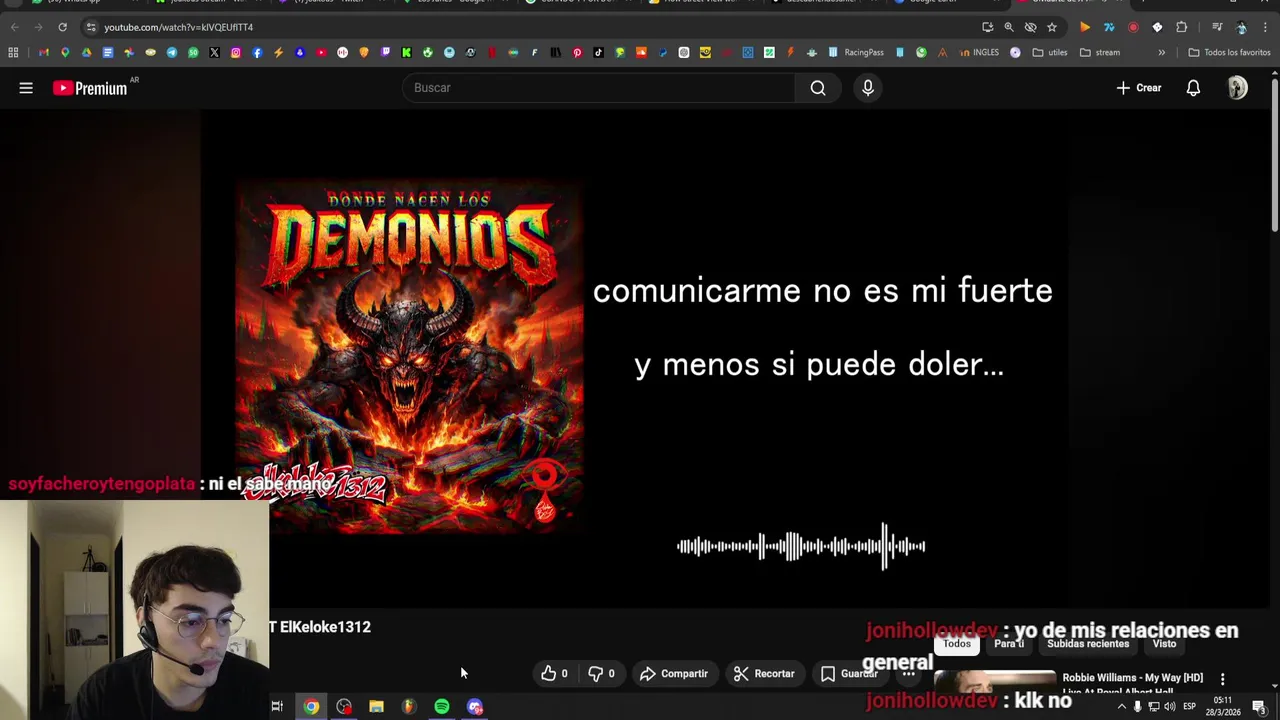
Task: Open File Explorer from the taskbar
Action: coord(376,707)
